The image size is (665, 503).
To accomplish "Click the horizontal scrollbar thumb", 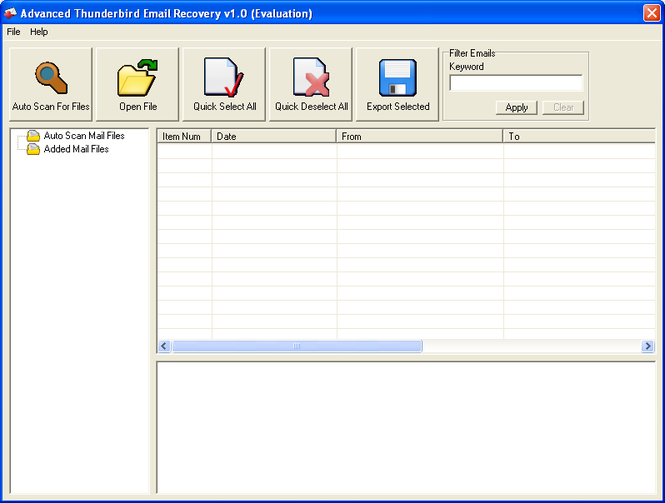I will coord(297,346).
